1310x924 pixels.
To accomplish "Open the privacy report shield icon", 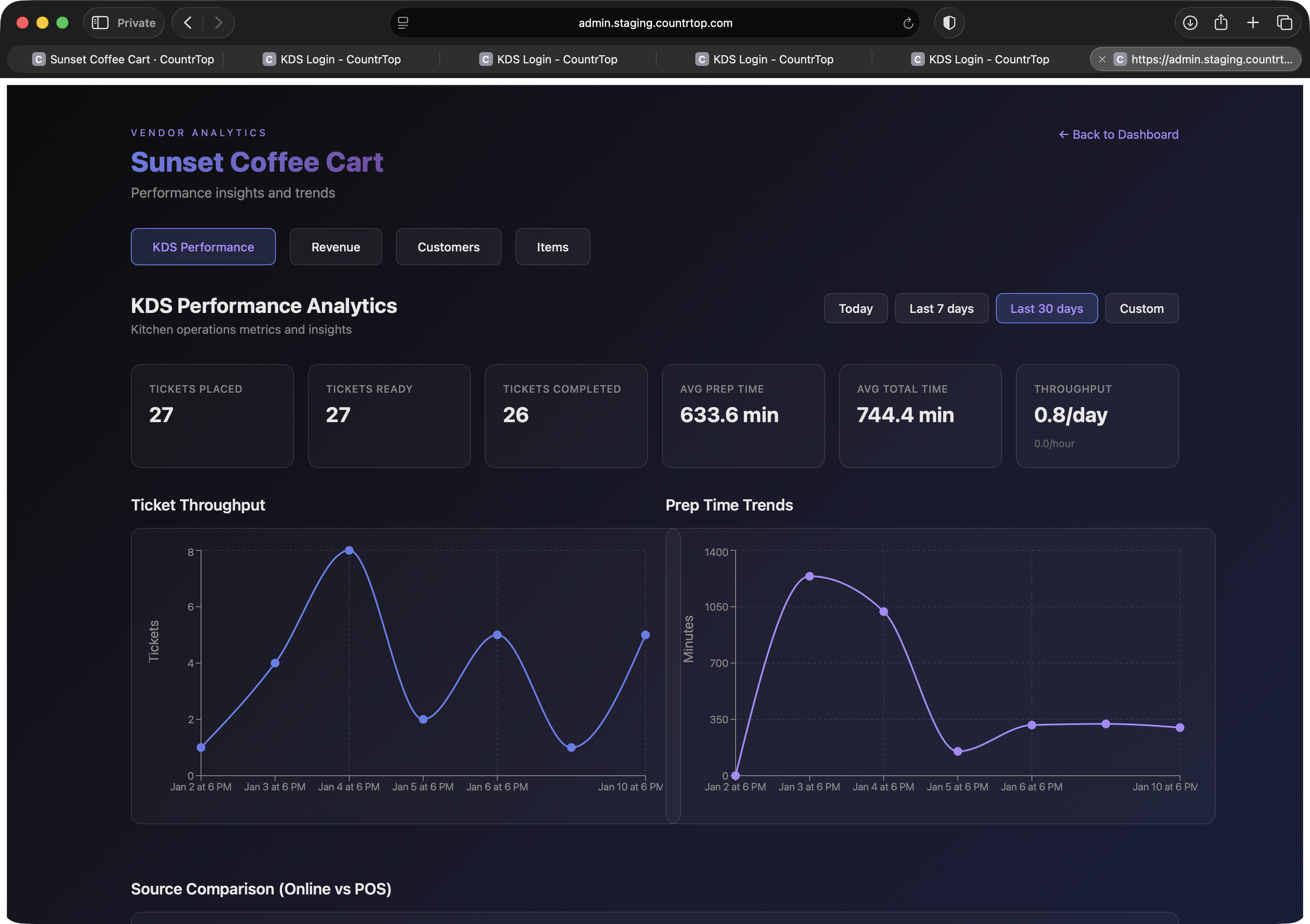I will tap(949, 23).
